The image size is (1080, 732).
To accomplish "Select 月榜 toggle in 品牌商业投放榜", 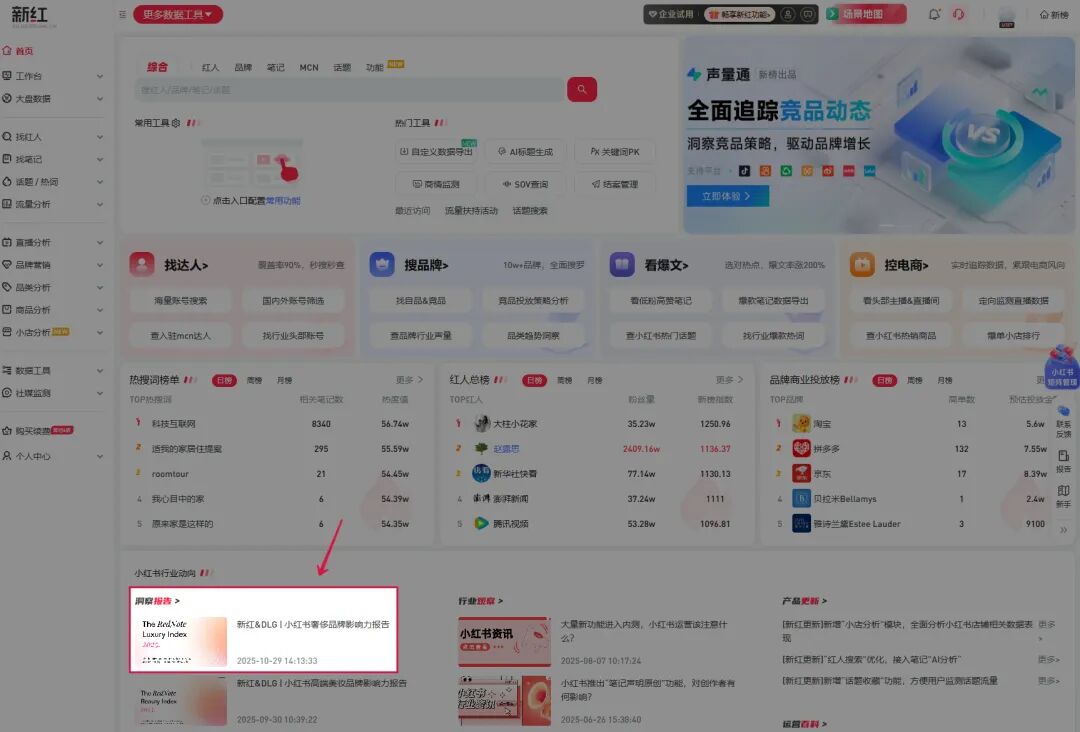I will pyautogui.click(x=945, y=380).
